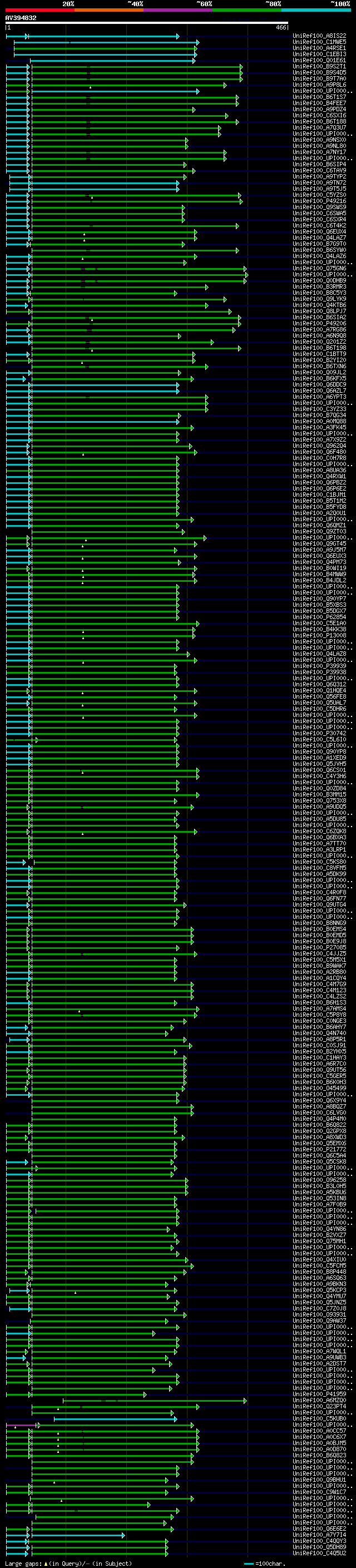
Task: Open hit UniRef100_Q01E61
Action: (x=319, y=60)
